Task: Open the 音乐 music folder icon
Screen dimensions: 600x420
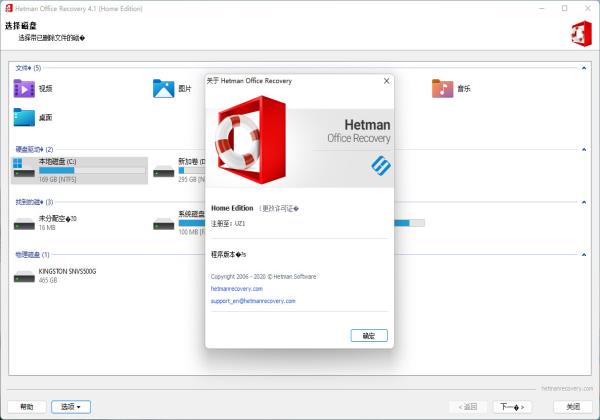Action: 442,89
